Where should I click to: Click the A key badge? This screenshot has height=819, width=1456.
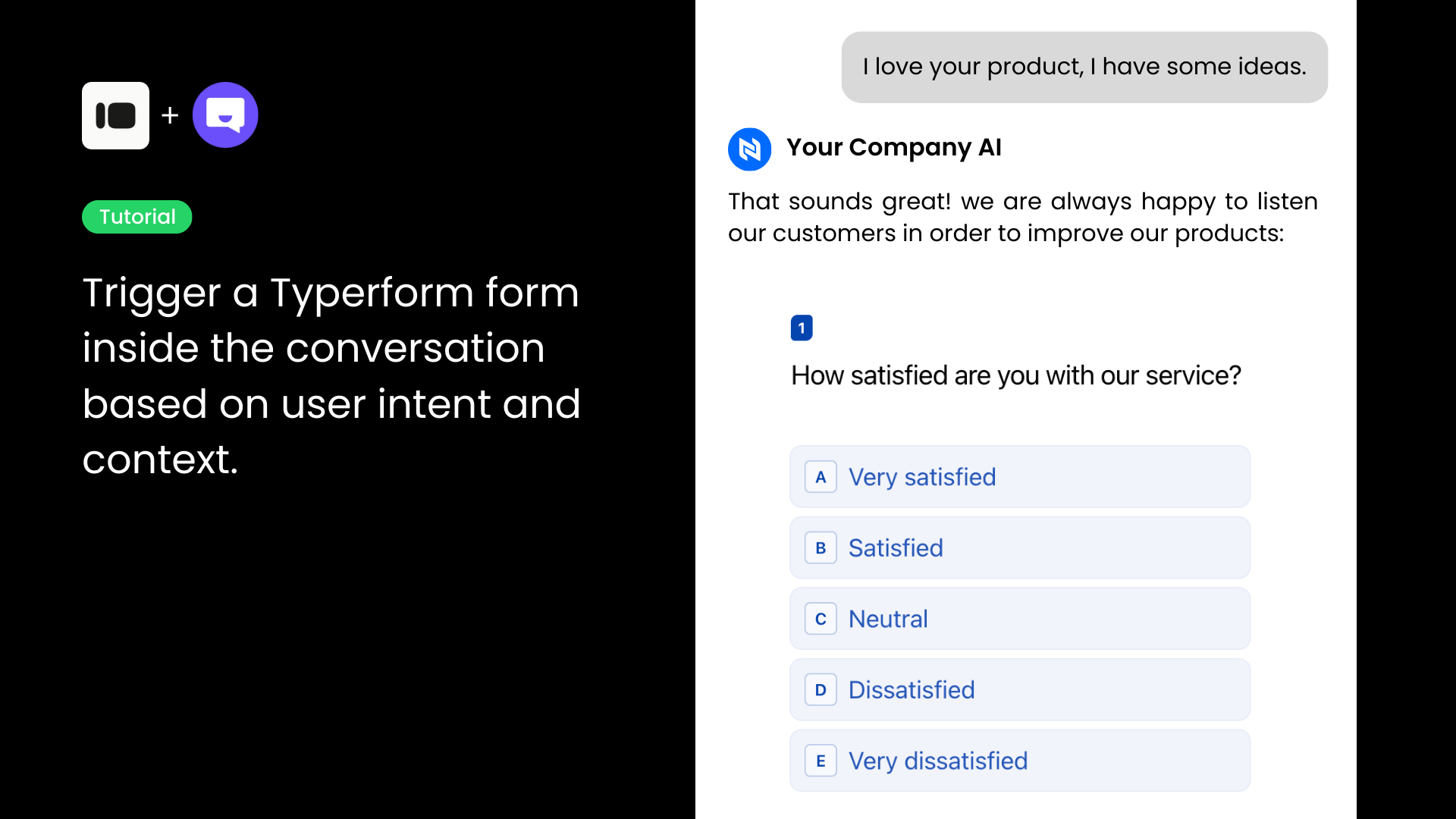(x=821, y=477)
